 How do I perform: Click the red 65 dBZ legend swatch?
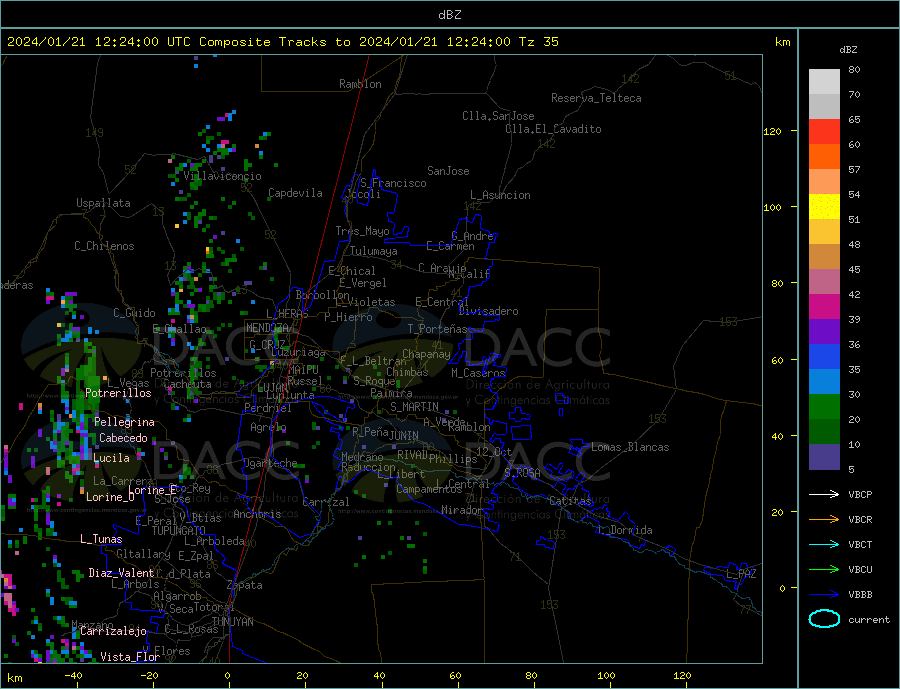coord(824,131)
